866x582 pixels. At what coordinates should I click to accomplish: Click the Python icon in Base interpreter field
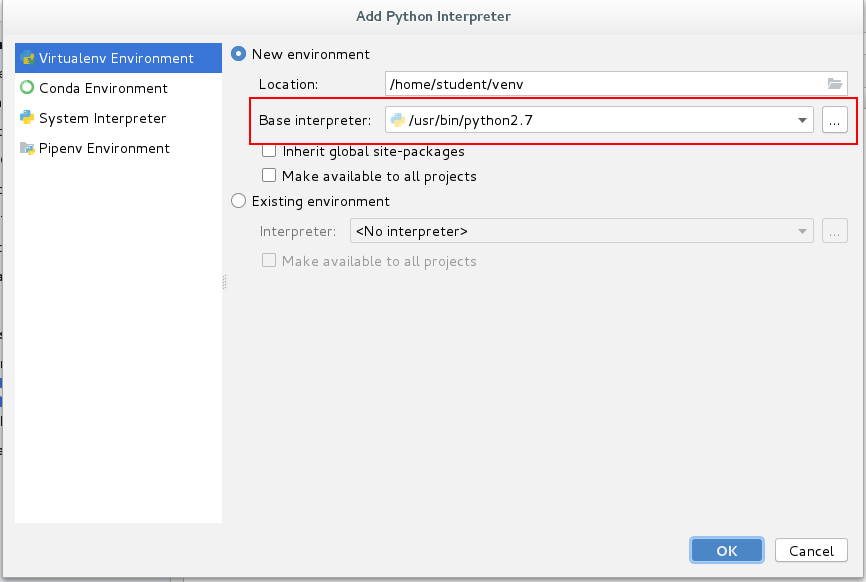pos(398,120)
